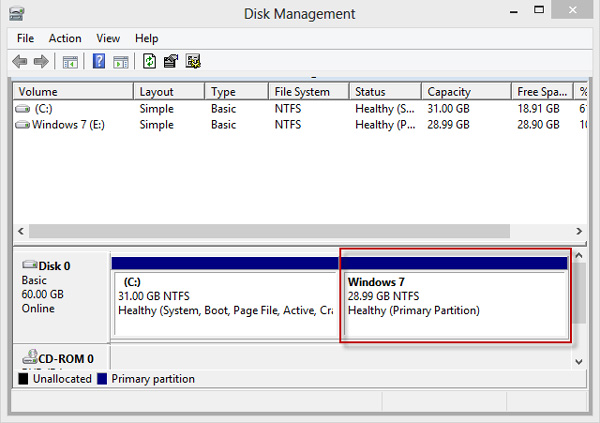The height and width of the screenshot is (423, 600).
Task: Click Simple layout in the C: row
Action: point(157,109)
